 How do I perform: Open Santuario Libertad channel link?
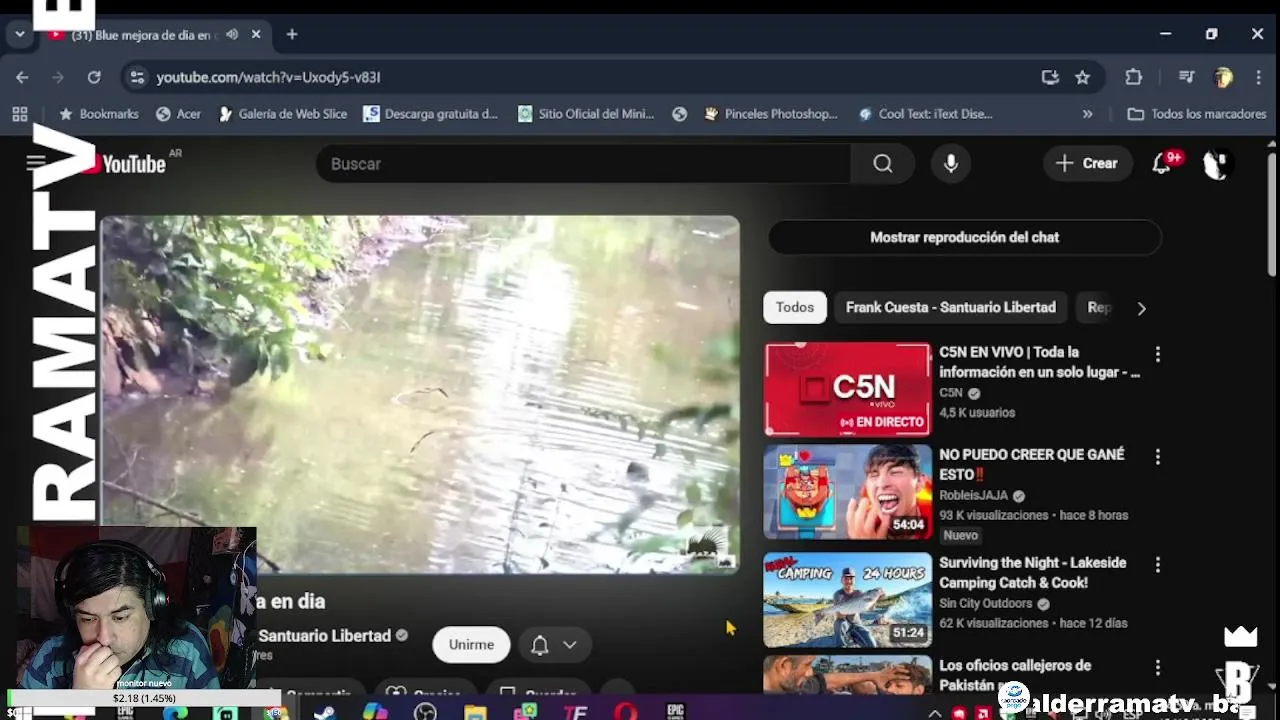pos(324,636)
